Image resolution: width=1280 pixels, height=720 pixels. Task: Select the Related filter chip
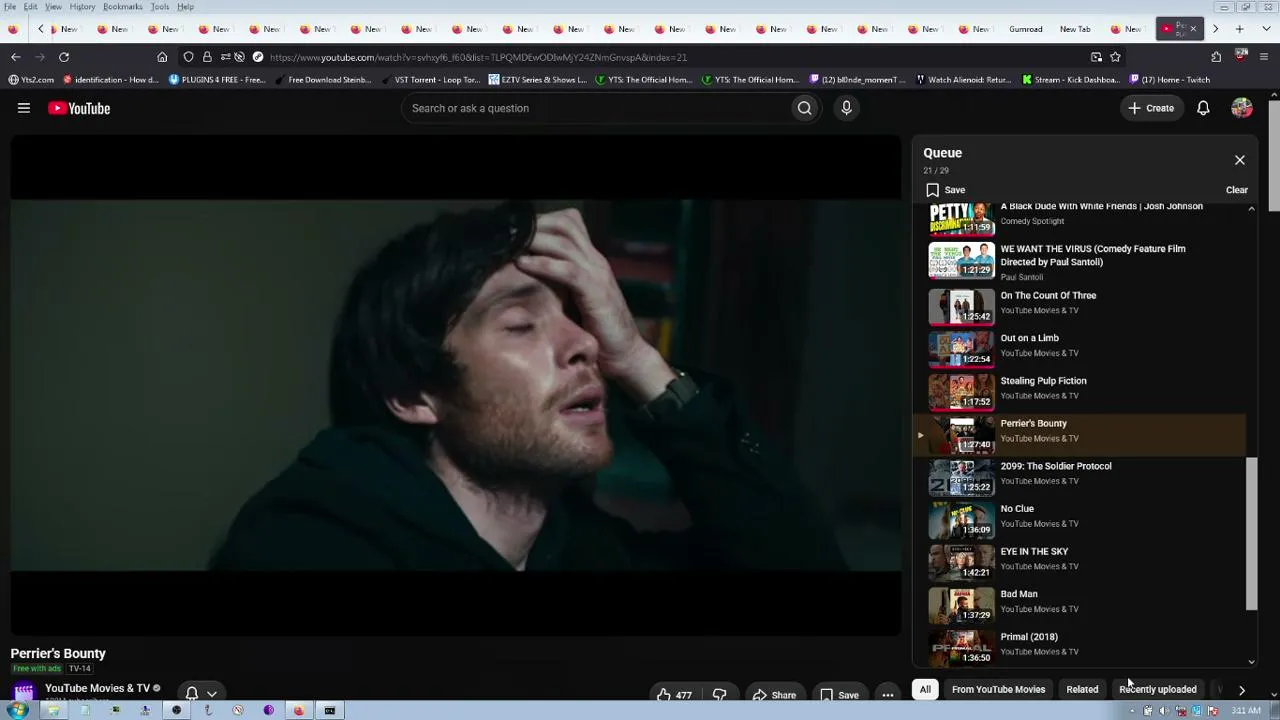(x=1082, y=689)
